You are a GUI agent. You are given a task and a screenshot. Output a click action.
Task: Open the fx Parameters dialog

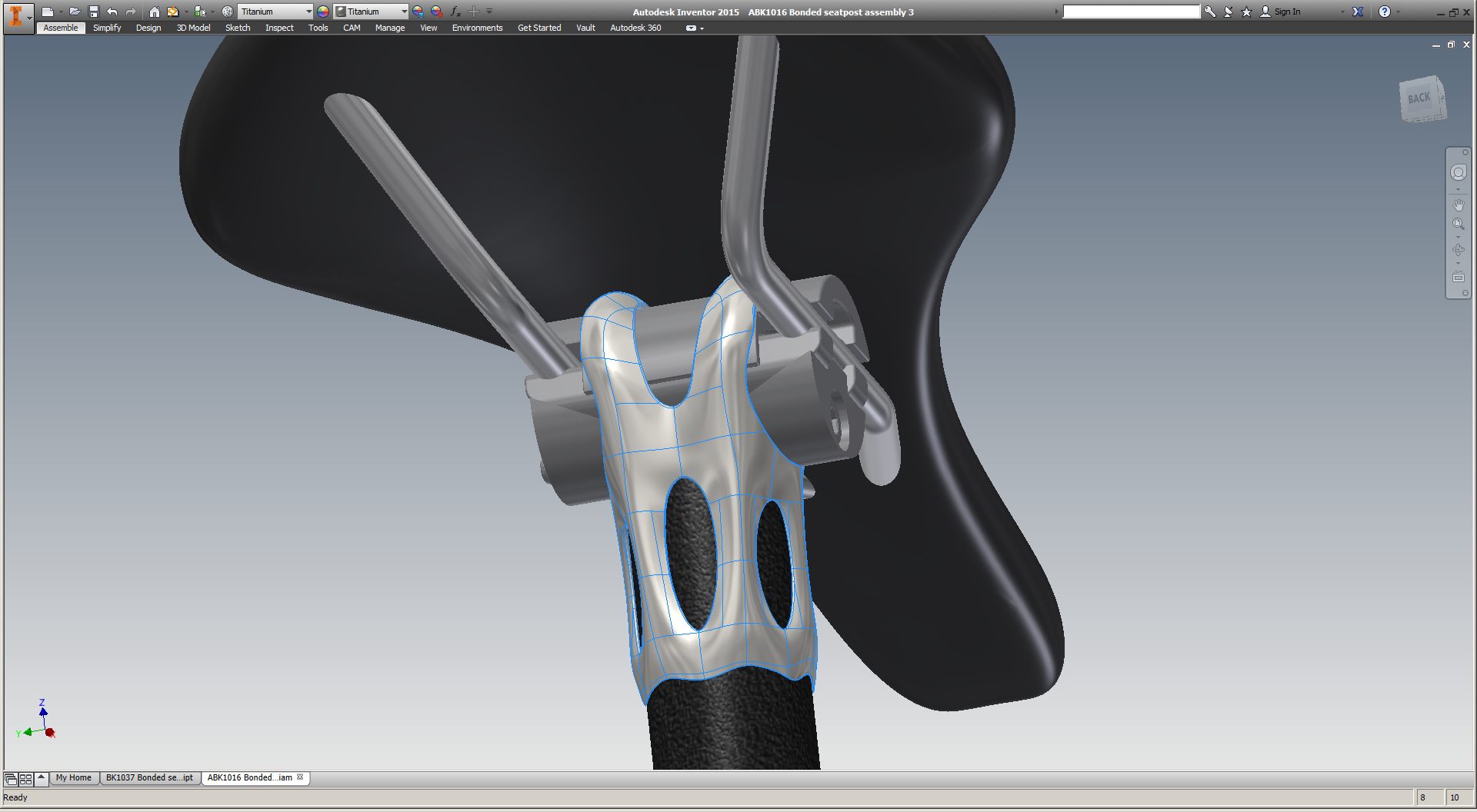(455, 12)
